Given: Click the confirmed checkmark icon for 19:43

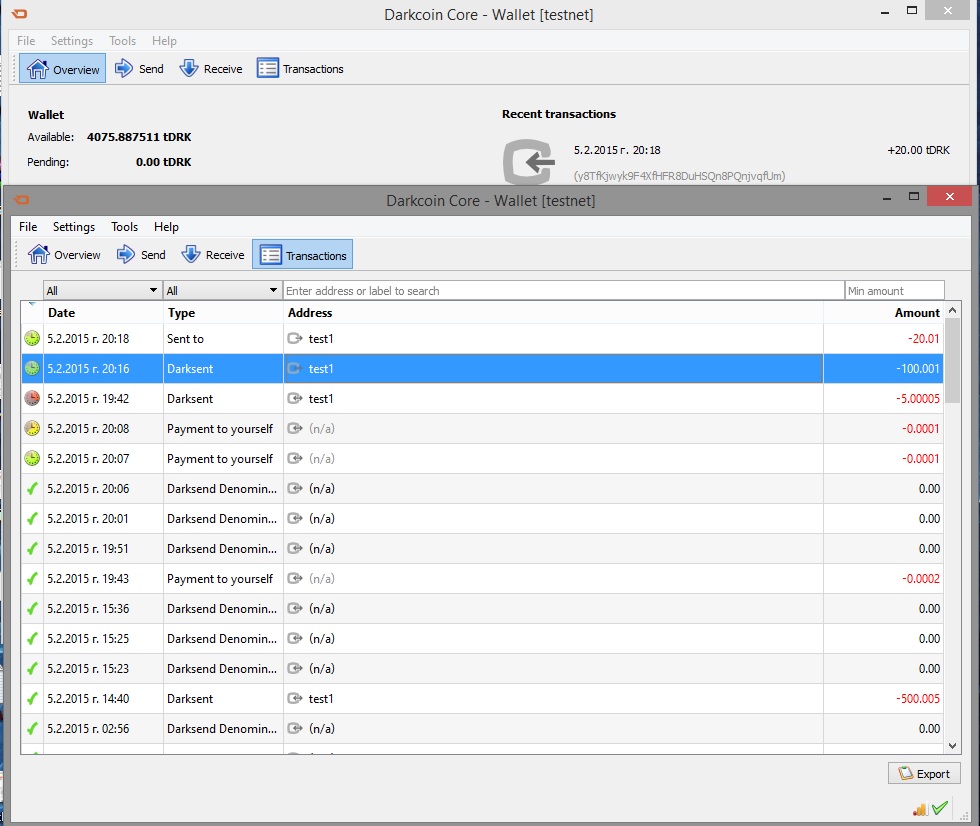Looking at the screenshot, I should pyautogui.click(x=32, y=579).
